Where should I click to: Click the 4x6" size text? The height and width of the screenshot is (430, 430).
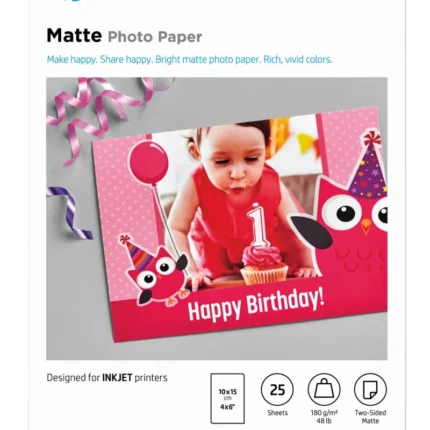[228, 407]
